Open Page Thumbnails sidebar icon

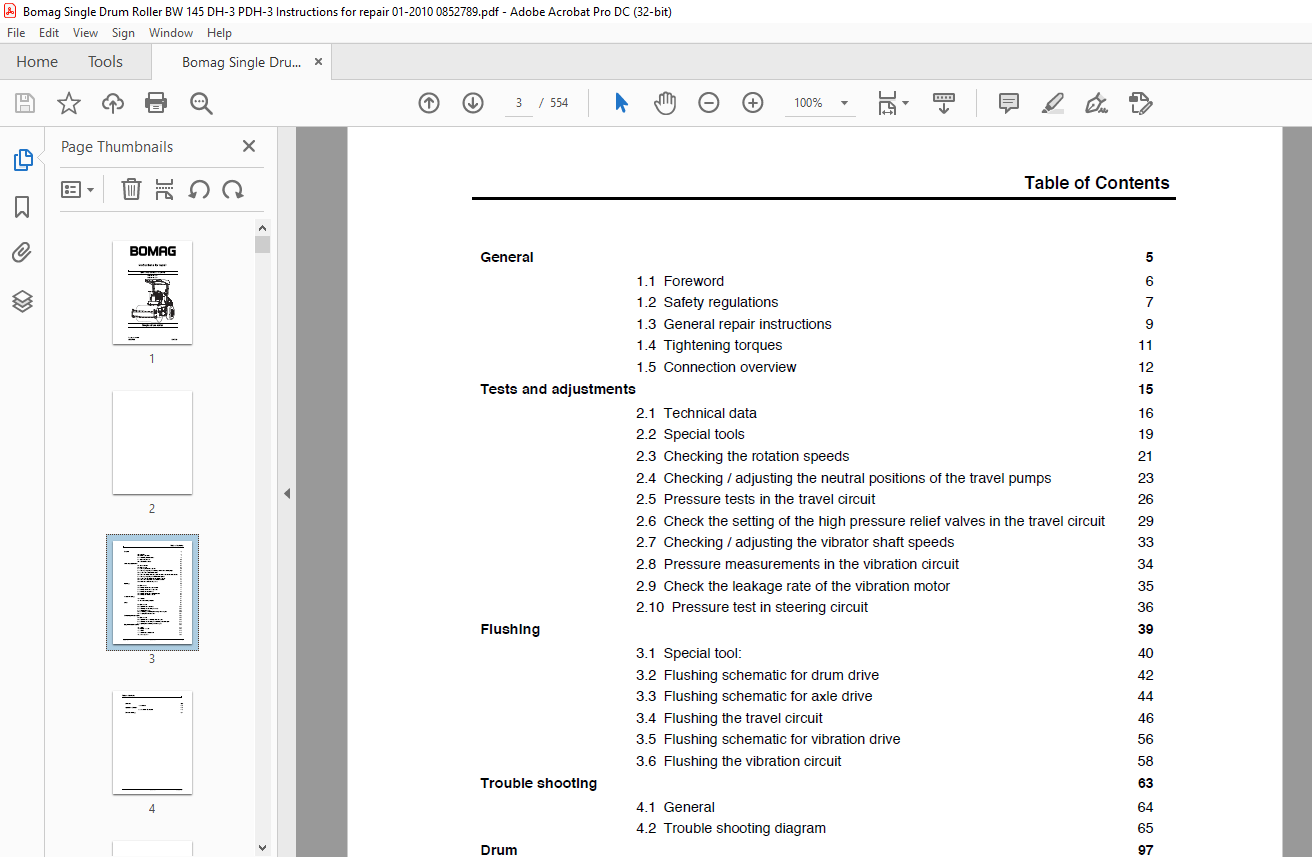22,160
